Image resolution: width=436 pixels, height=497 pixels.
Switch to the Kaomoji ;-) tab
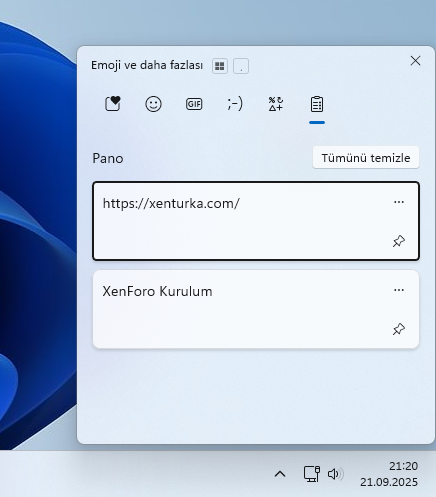pos(235,104)
